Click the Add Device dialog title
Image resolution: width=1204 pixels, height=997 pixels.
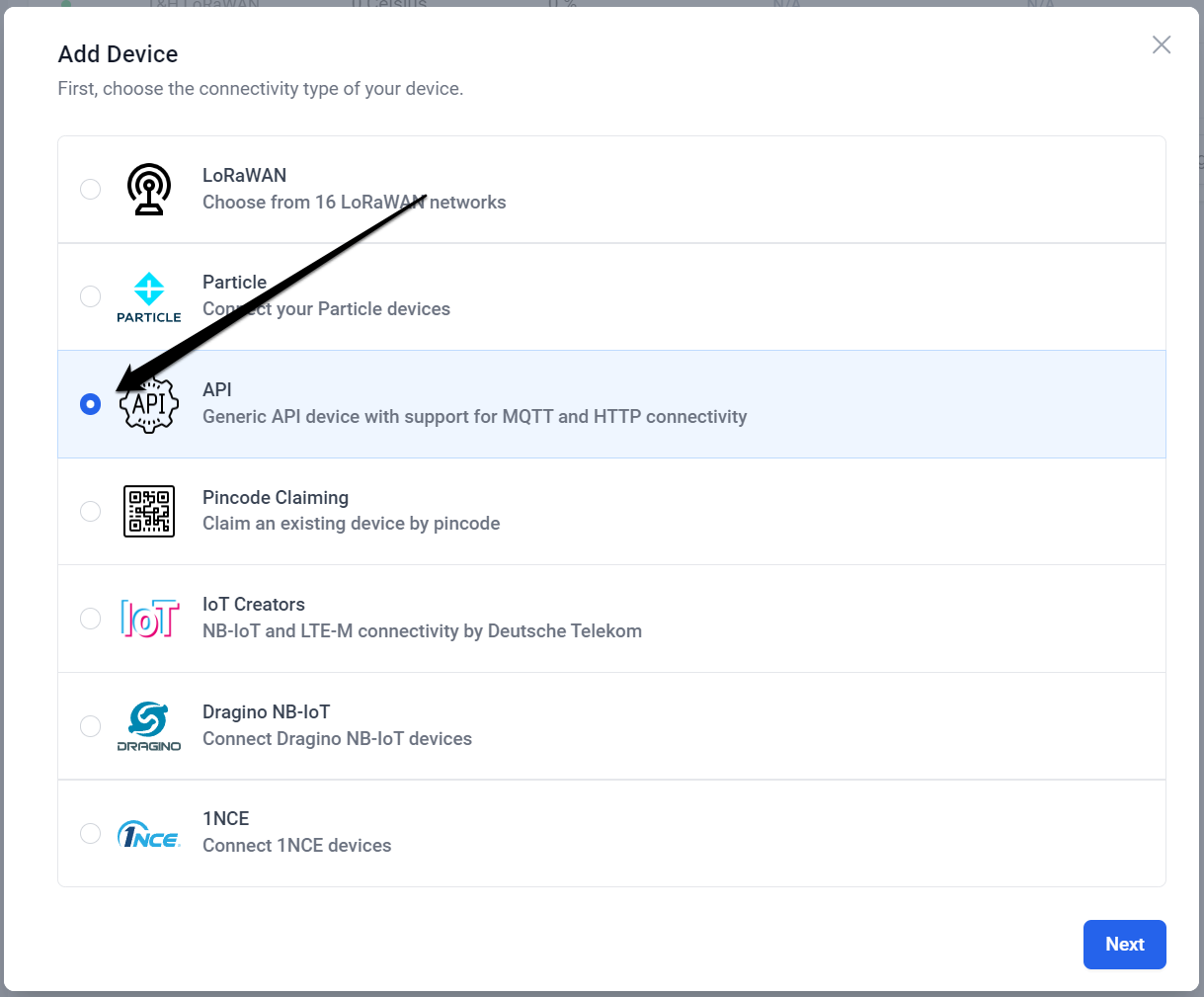[x=118, y=53]
